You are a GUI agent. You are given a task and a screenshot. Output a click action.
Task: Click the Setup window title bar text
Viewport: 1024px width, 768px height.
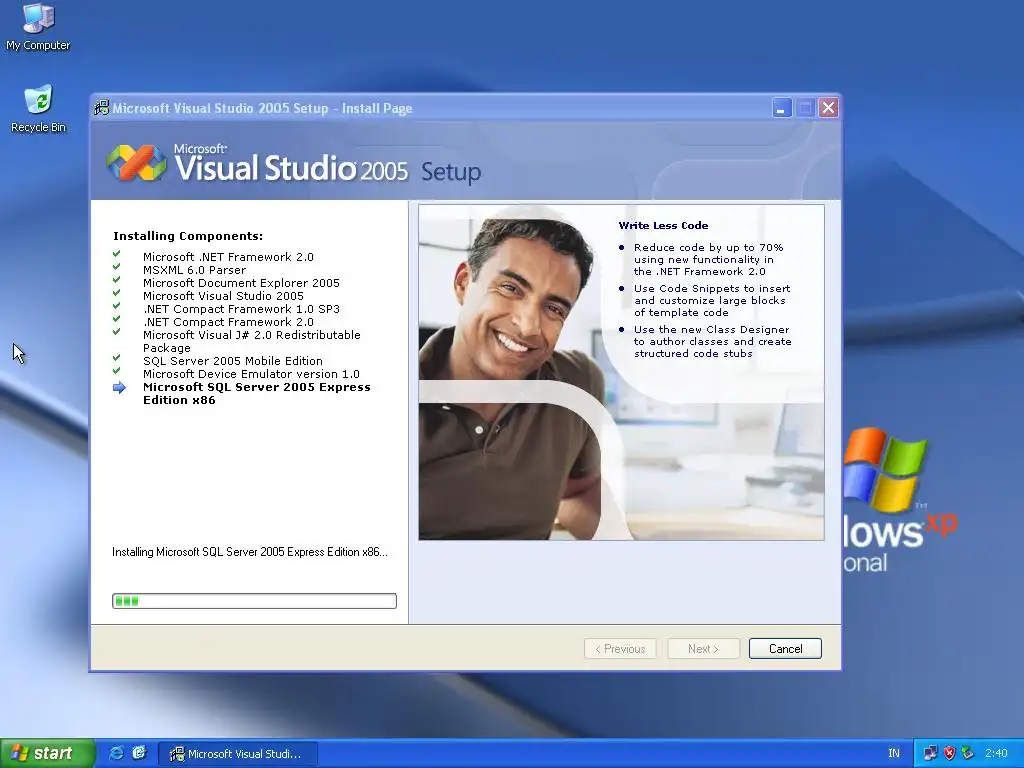click(x=262, y=108)
